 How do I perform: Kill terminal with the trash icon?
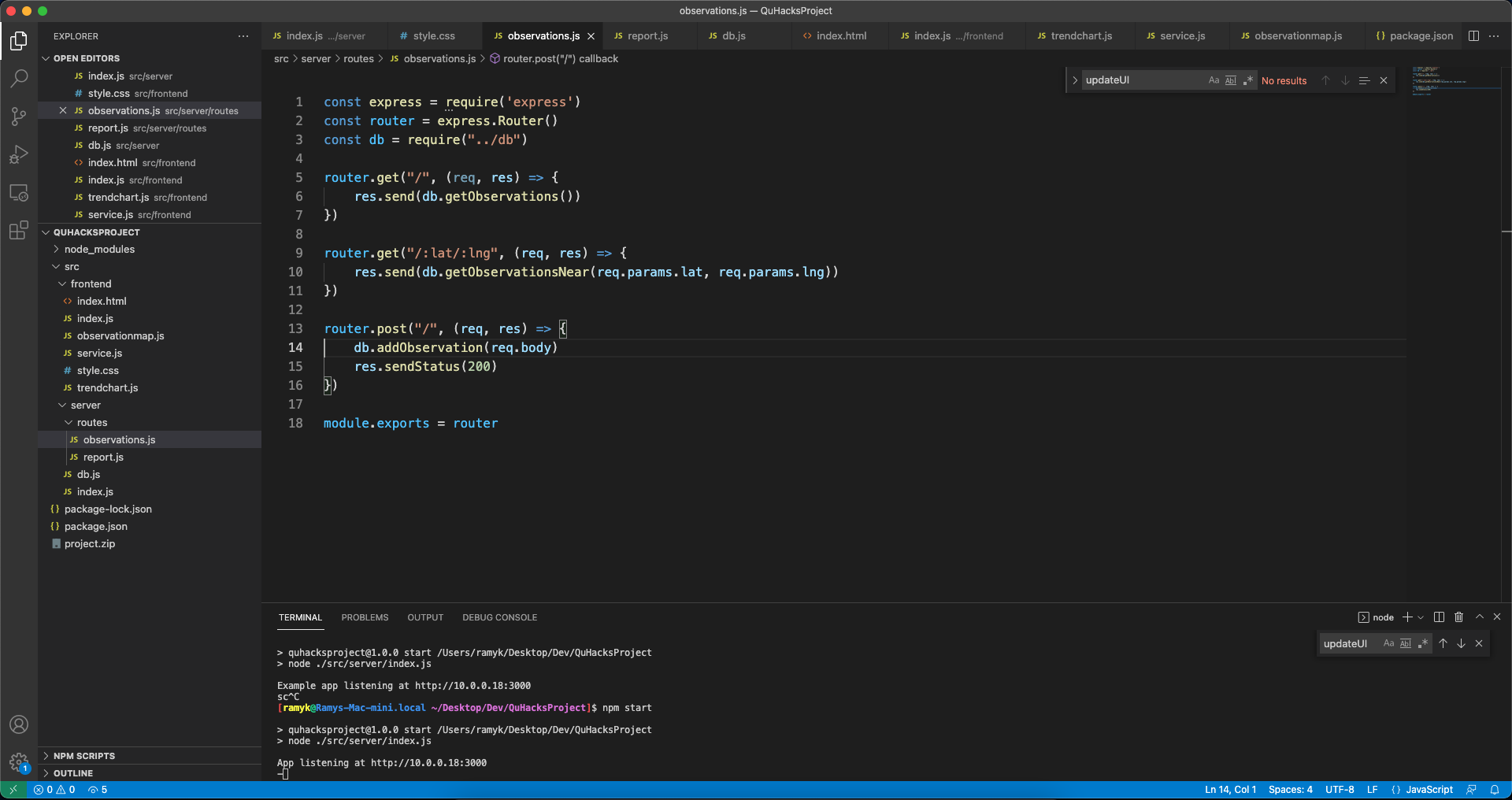[1458, 617]
